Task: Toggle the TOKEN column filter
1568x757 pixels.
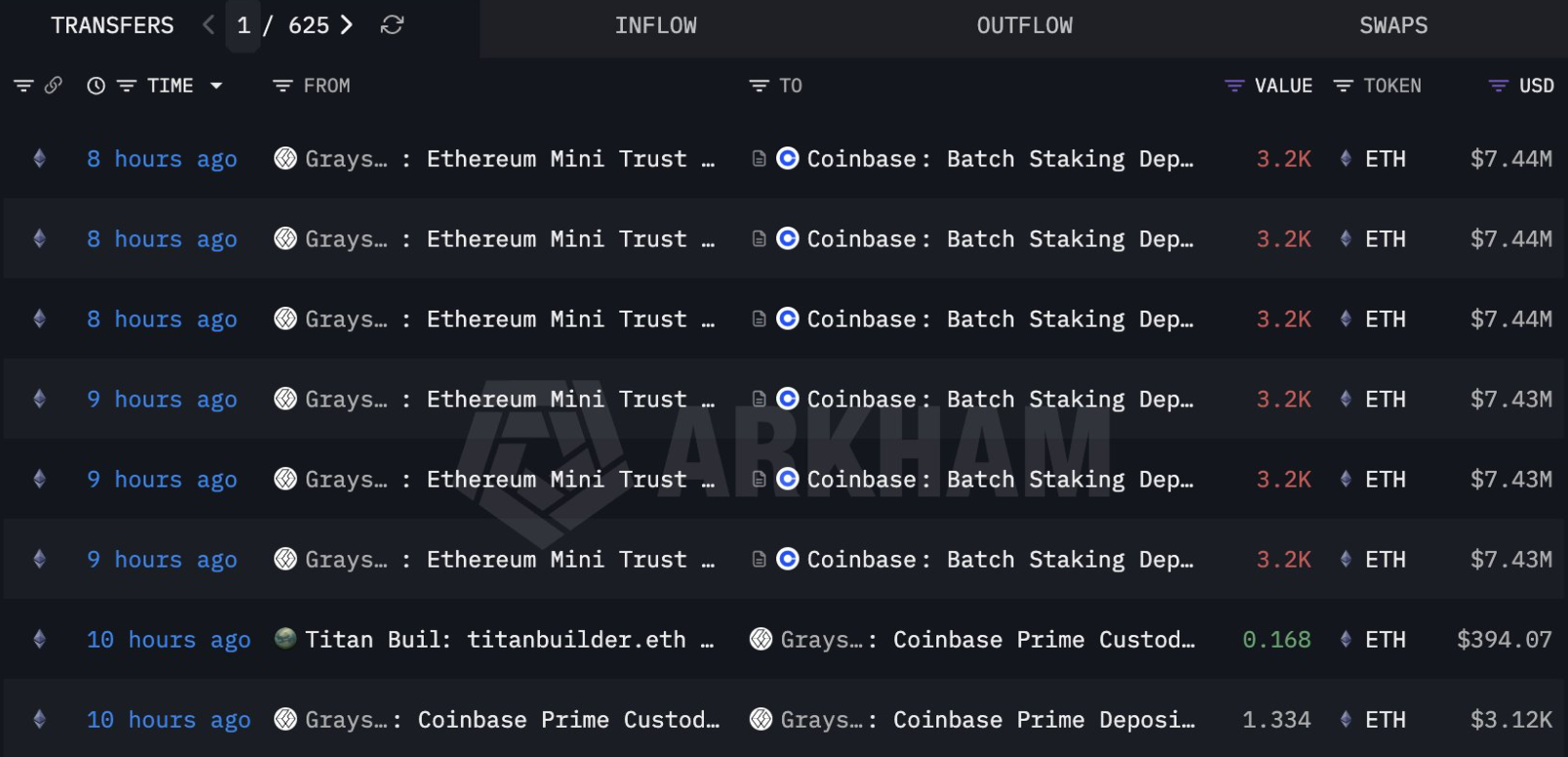Action: tap(1343, 86)
